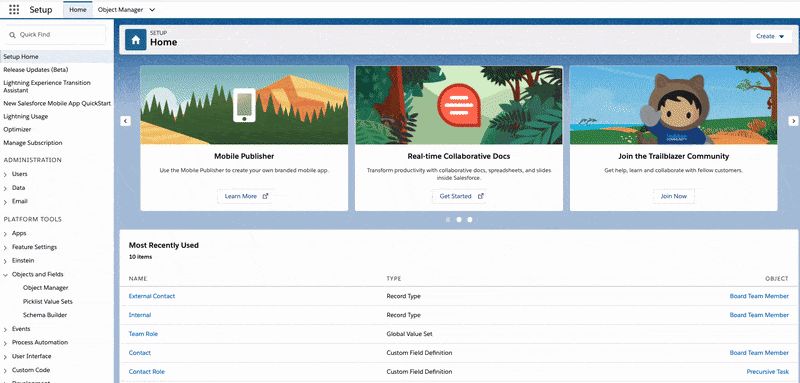Open Board Team Member in External Contact row
The image size is (800, 383).
point(759,296)
